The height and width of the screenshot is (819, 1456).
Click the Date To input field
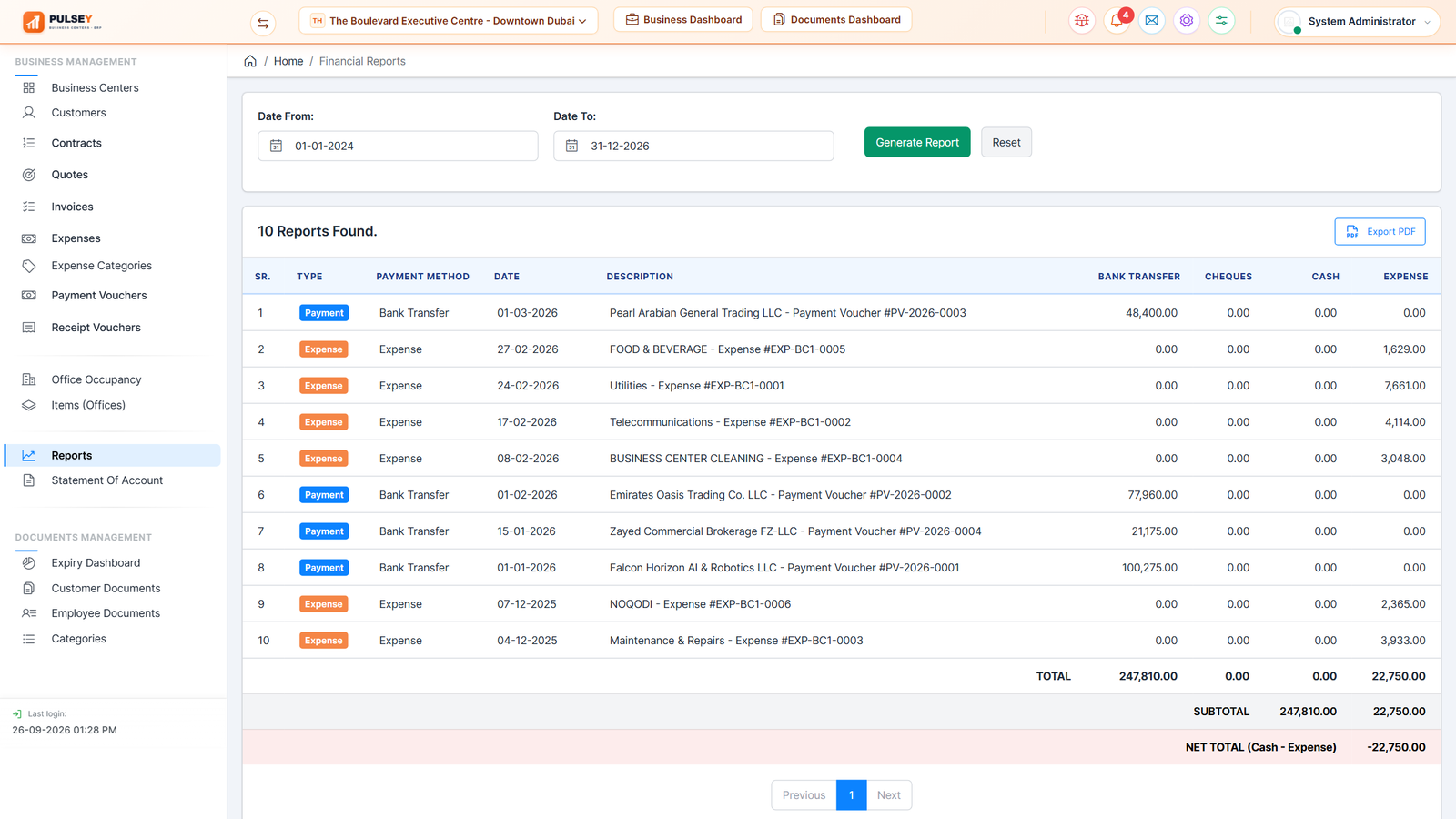[x=693, y=146]
